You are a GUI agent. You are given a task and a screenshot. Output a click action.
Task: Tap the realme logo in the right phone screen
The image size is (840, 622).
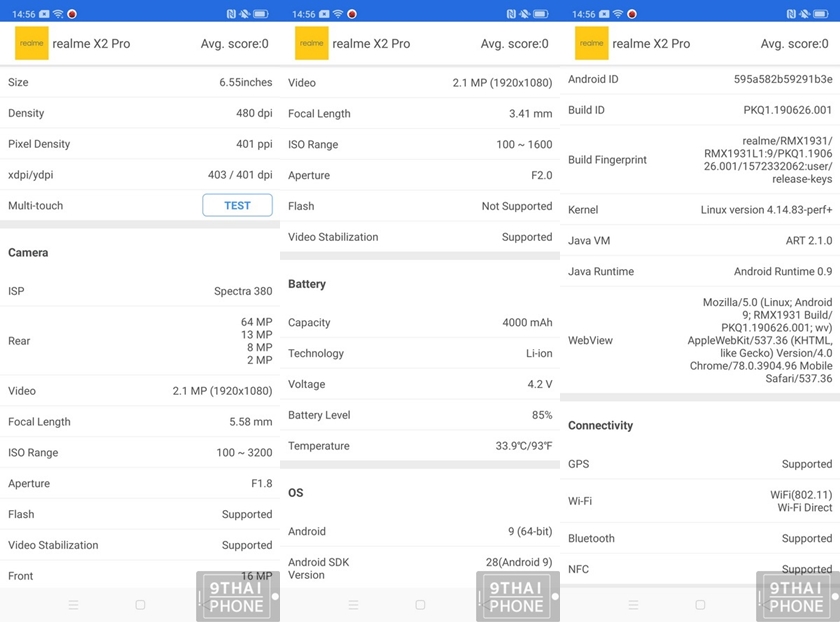591,43
